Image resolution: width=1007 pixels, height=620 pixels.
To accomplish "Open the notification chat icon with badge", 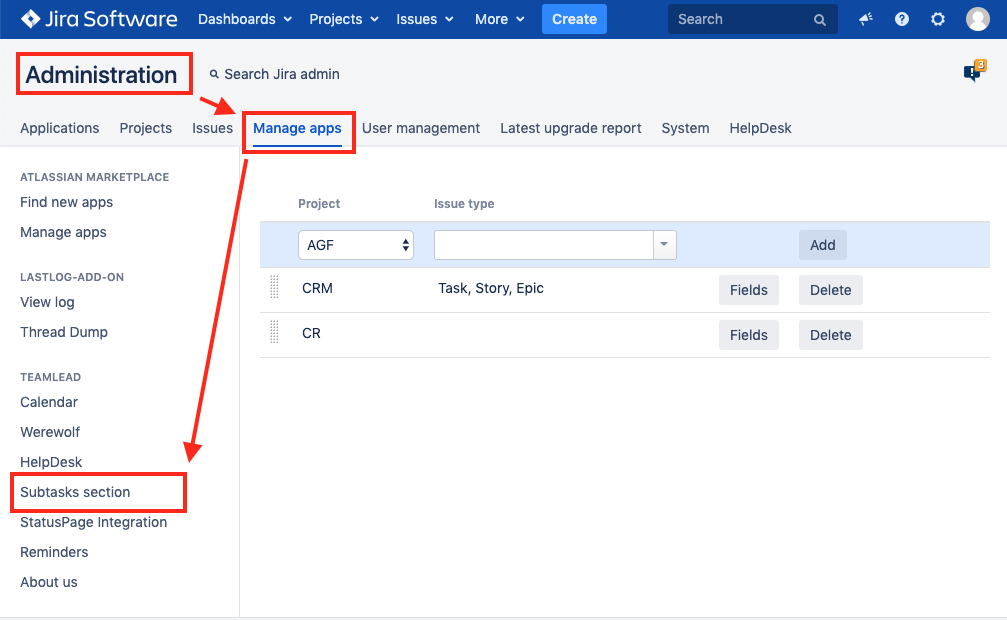I will [972, 73].
